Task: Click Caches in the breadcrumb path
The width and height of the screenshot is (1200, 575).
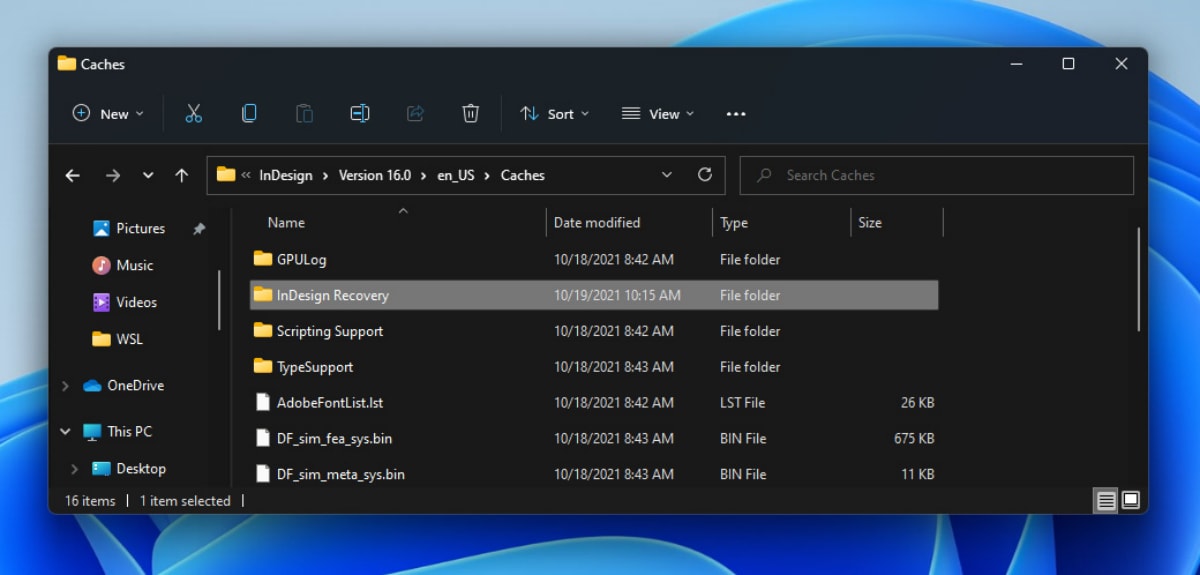Action: point(523,175)
